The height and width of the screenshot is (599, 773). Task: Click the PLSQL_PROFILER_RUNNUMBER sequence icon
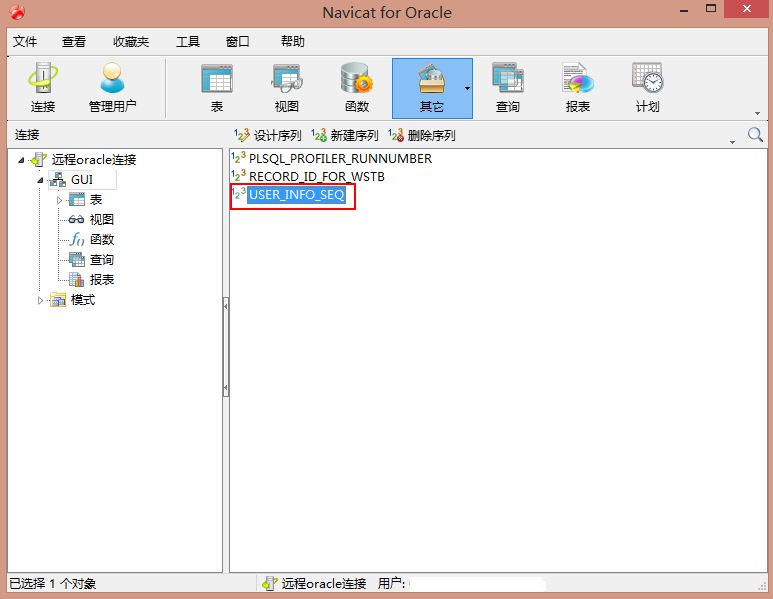(x=239, y=158)
